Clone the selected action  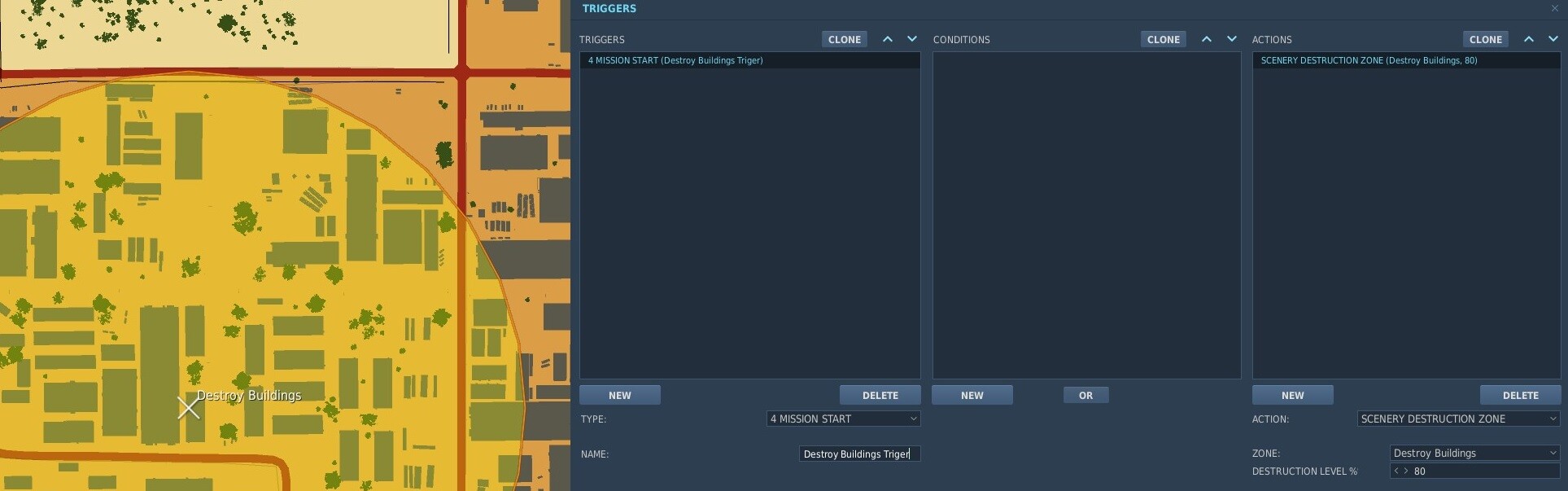point(1486,39)
